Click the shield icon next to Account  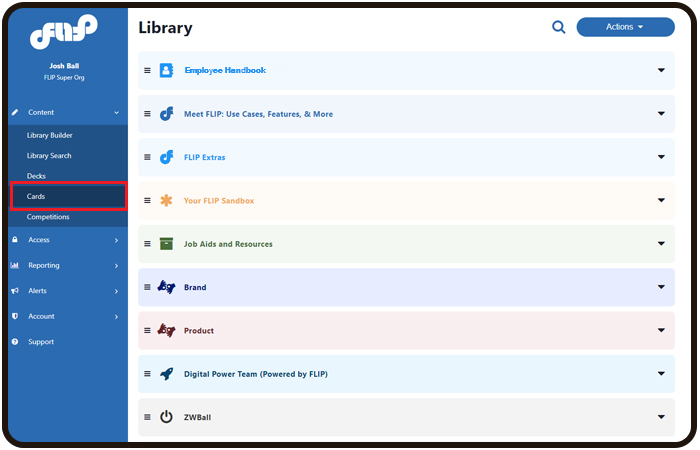[x=15, y=316]
